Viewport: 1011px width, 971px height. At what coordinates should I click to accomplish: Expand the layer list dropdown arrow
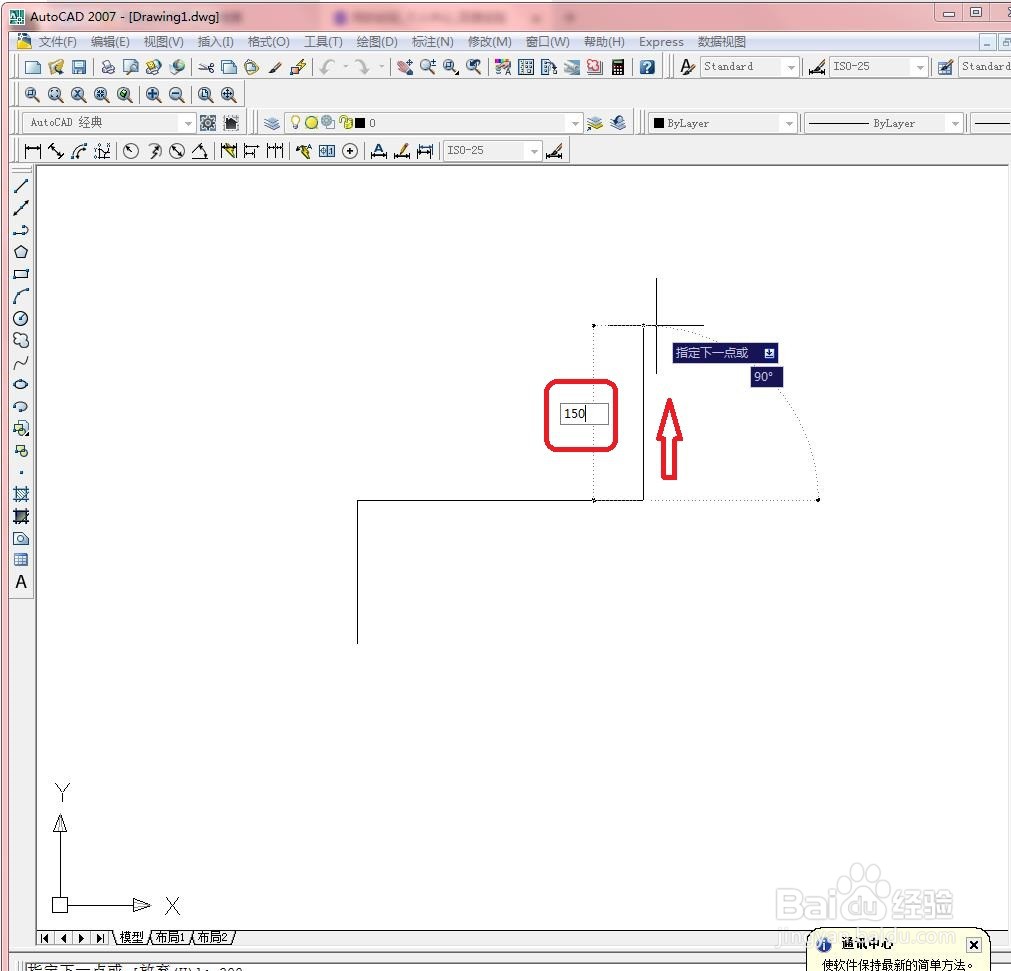point(574,123)
